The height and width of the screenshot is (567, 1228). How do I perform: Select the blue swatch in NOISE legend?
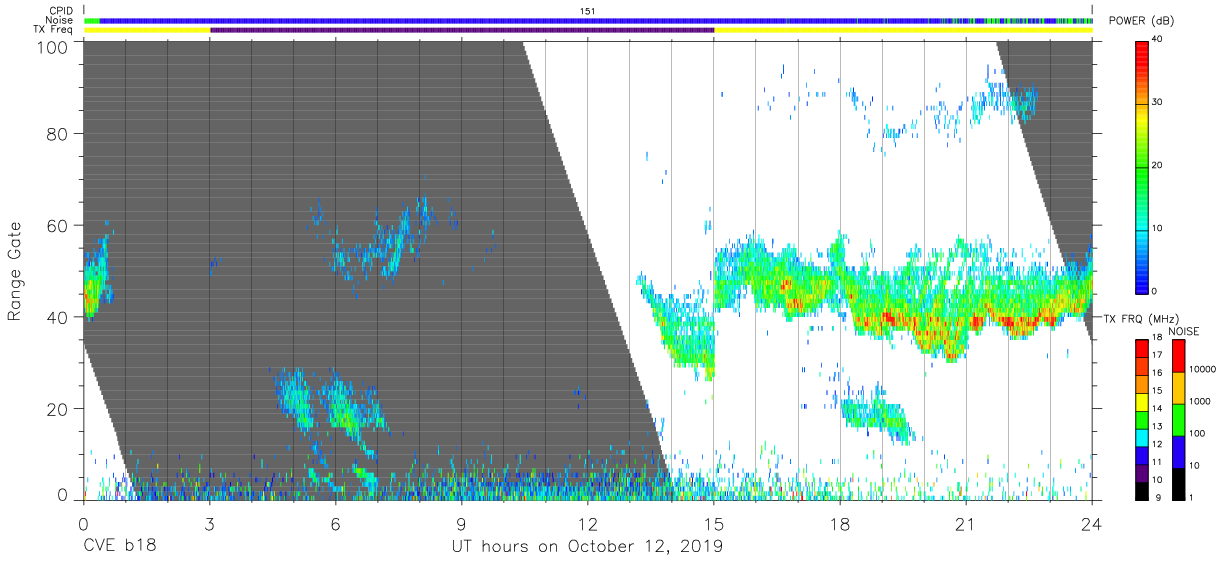(x=1179, y=451)
